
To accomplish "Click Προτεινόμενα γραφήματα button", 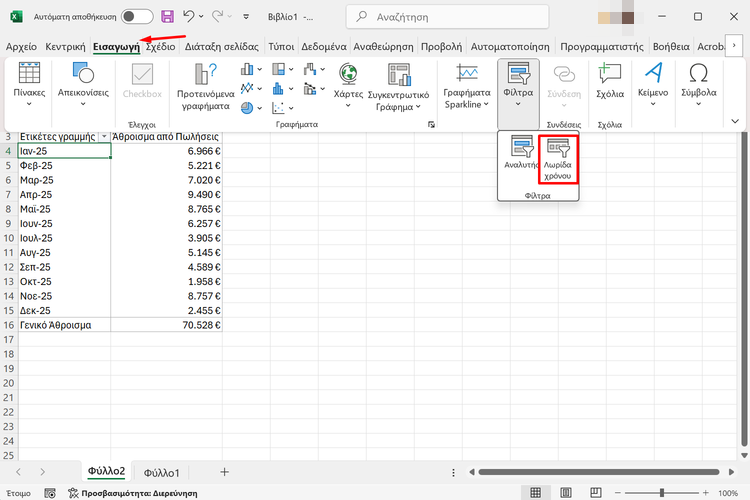I will 206,87.
